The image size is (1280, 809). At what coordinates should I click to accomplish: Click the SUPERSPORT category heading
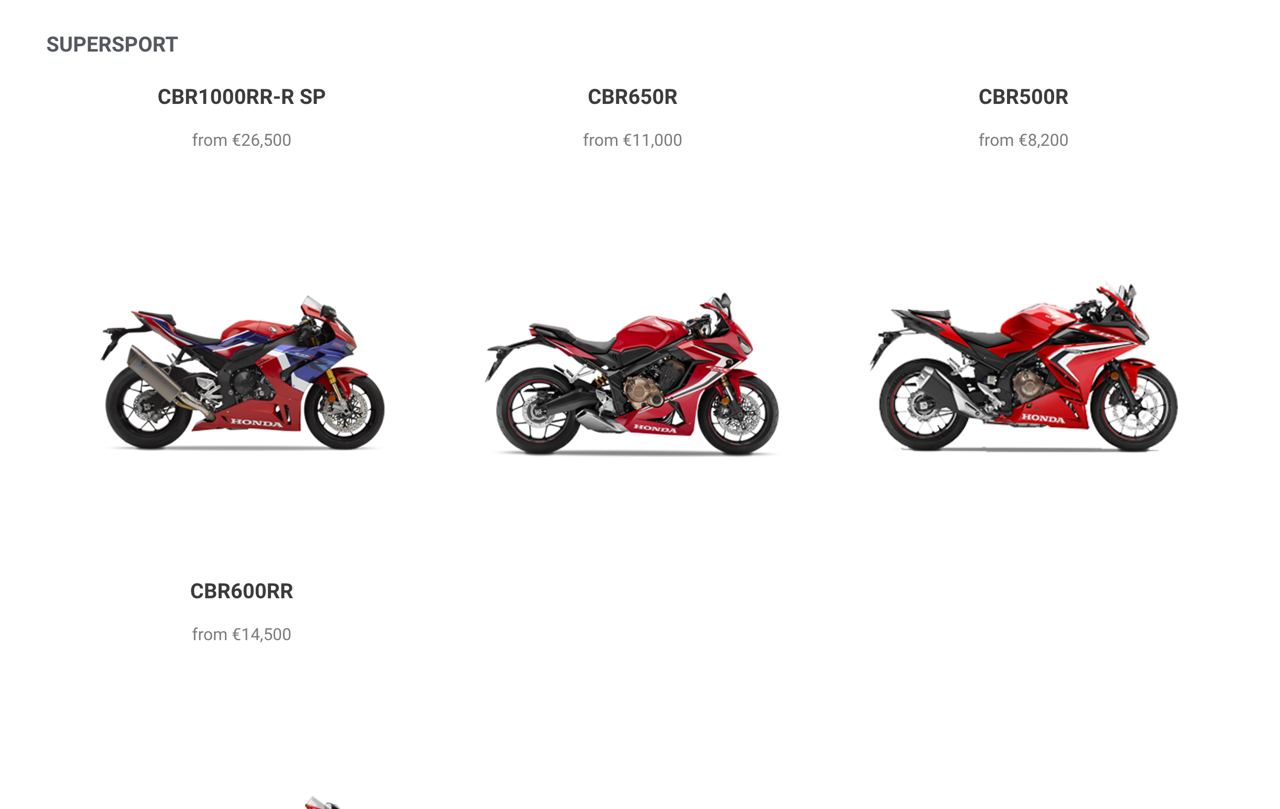(112, 44)
